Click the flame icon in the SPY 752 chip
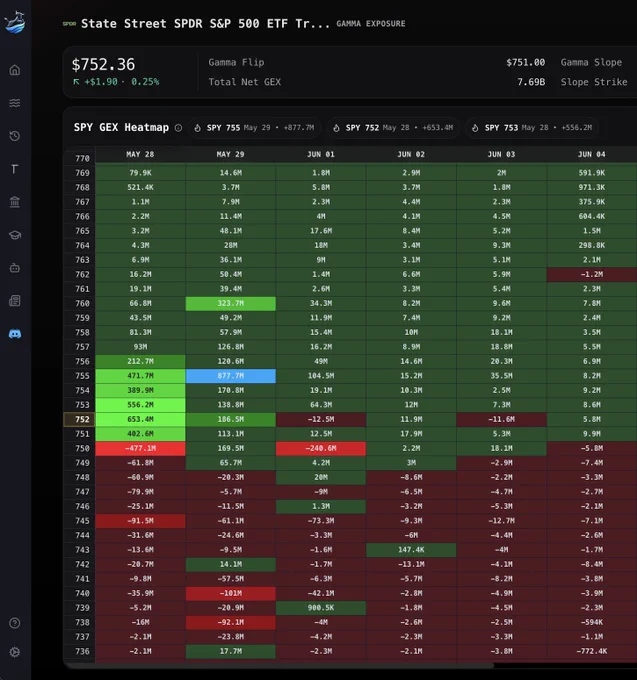The height and width of the screenshot is (680, 637). coord(336,128)
